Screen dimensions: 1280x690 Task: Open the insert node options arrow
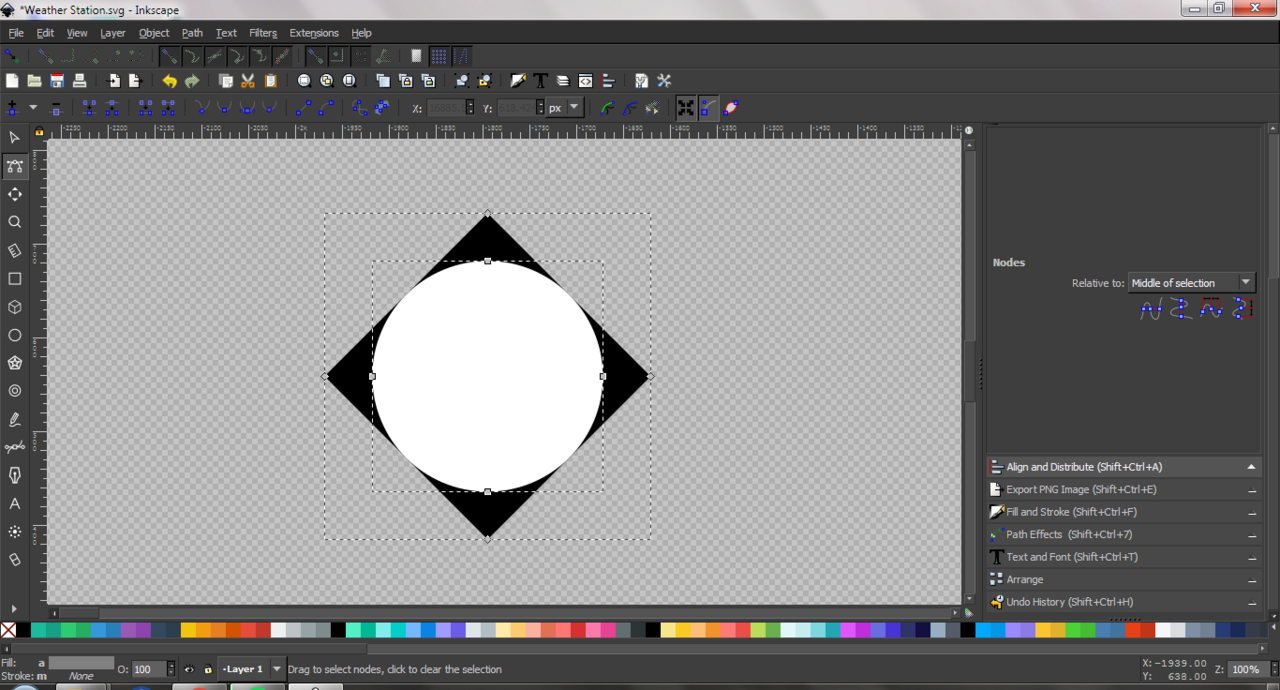click(33, 108)
